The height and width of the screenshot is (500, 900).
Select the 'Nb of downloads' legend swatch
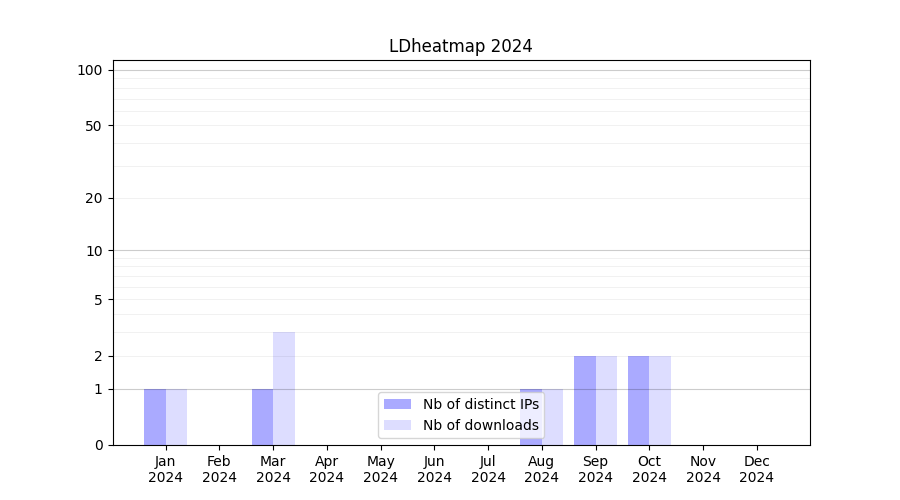pyautogui.click(x=397, y=425)
